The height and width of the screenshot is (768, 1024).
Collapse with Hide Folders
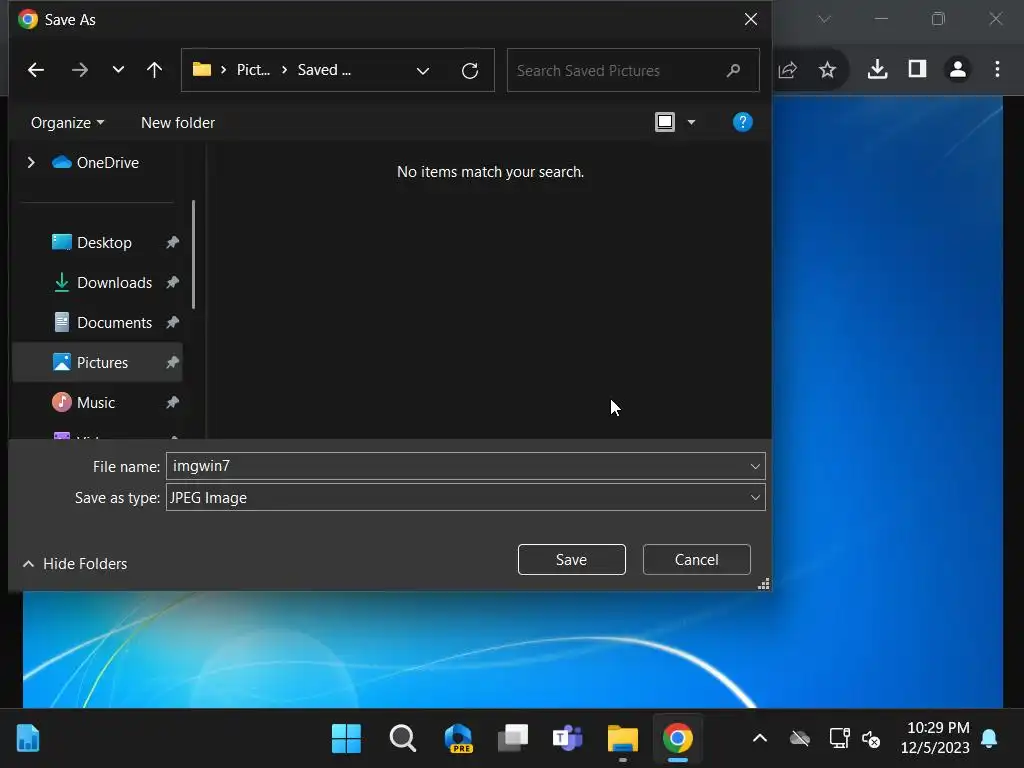point(74,564)
